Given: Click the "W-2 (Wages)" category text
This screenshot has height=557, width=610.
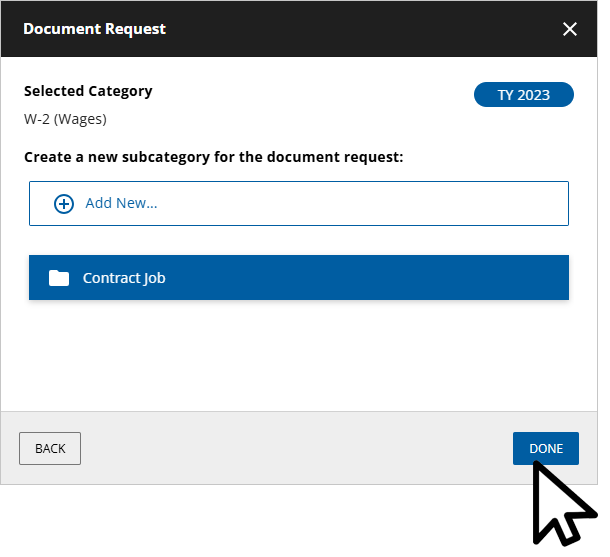Looking at the screenshot, I should coord(65,119).
